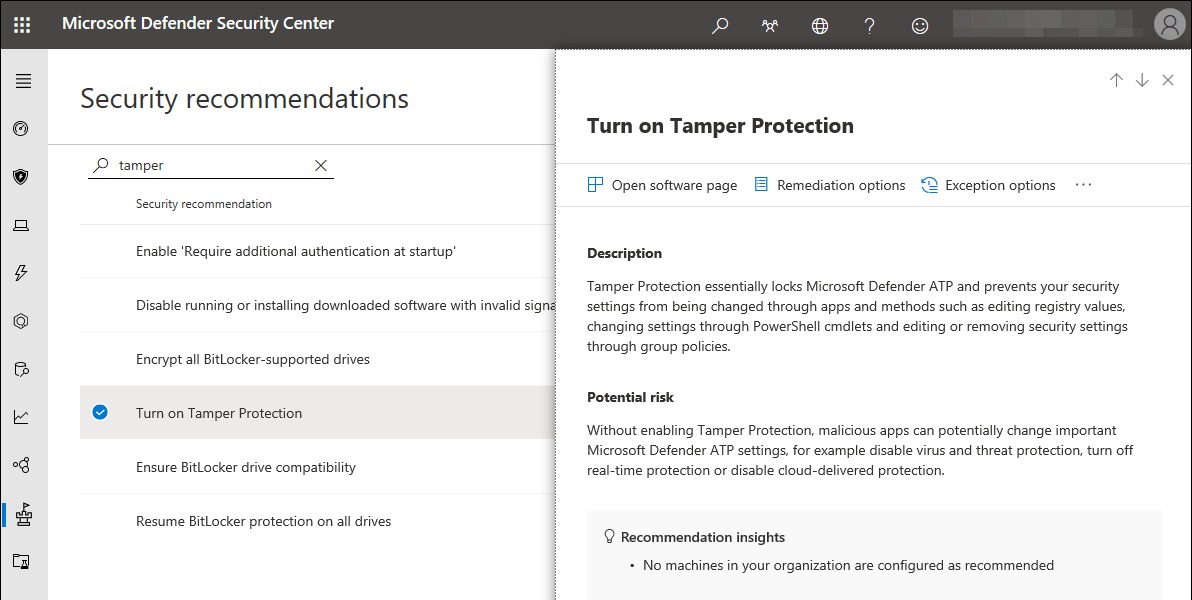The image size is (1192, 600).
Task: Expand the more actions ellipsis menu
Action: [x=1083, y=185]
